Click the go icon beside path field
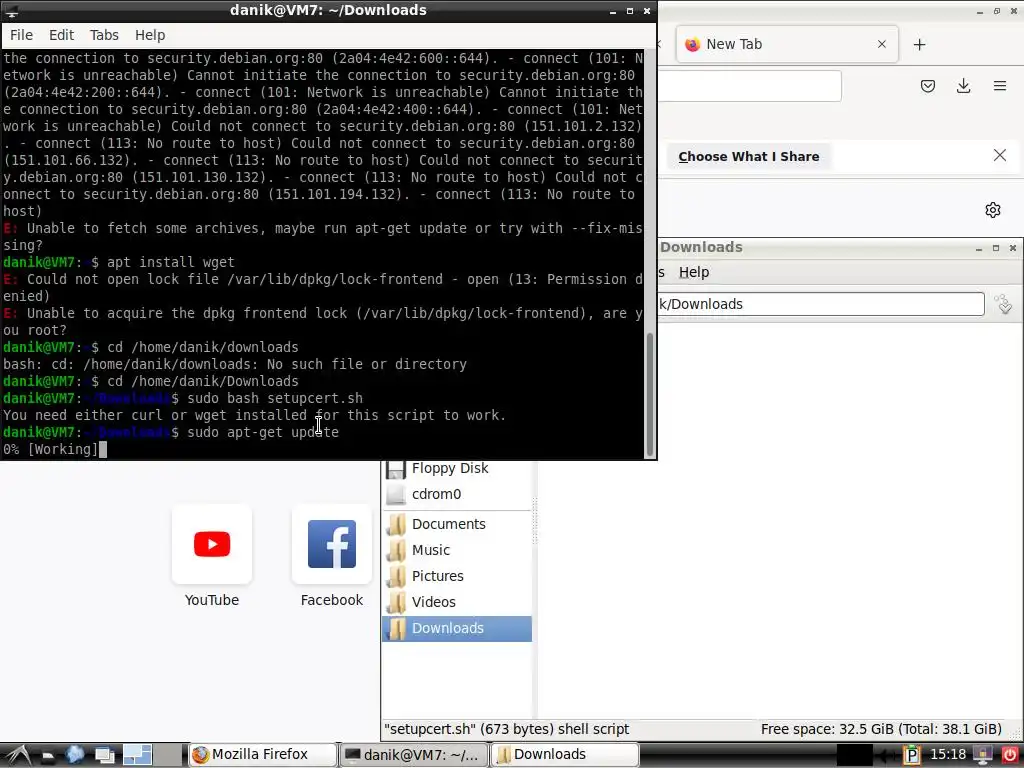Image resolution: width=1024 pixels, height=768 pixels. click(1003, 304)
